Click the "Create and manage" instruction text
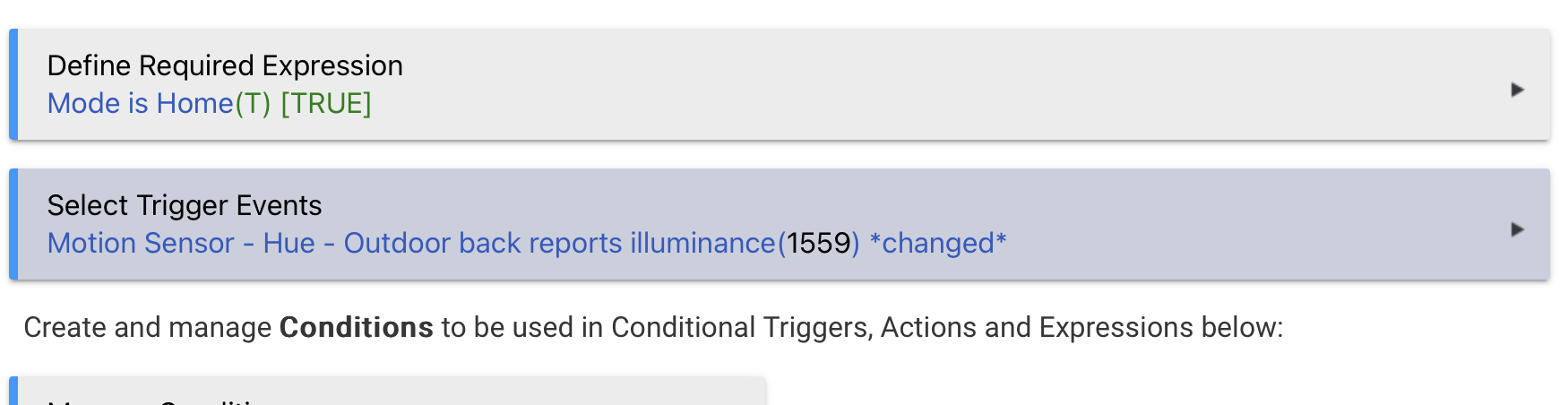This screenshot has width=1568, height=405. pyautogui.click(x=147, y=328)
